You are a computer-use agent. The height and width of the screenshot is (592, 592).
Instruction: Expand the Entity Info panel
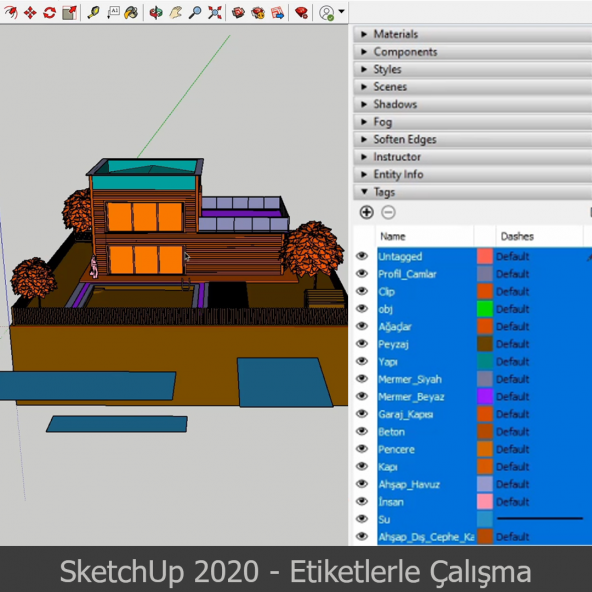tap(473, 174)
